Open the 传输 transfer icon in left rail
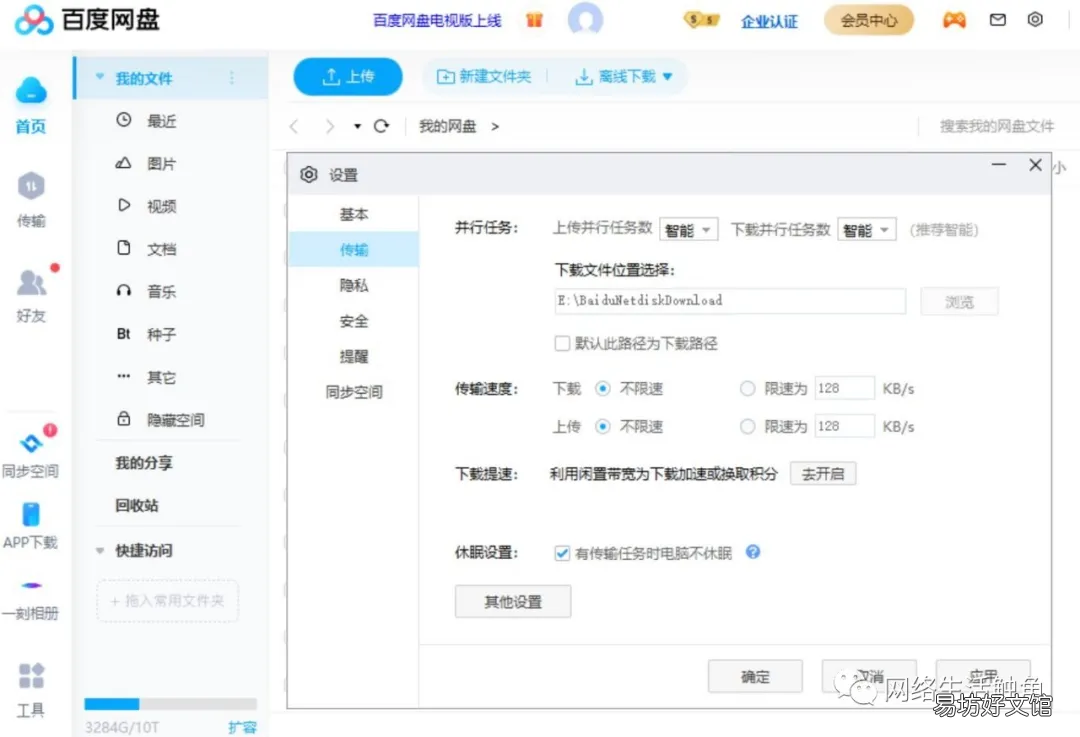The width and height of the screenshot is (1080, 737). (x=31, y=186)
